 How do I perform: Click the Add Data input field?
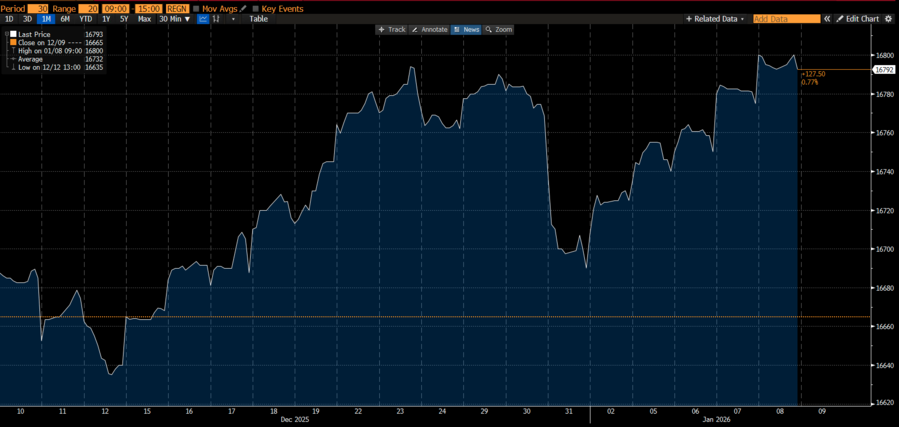coord(785,19)
